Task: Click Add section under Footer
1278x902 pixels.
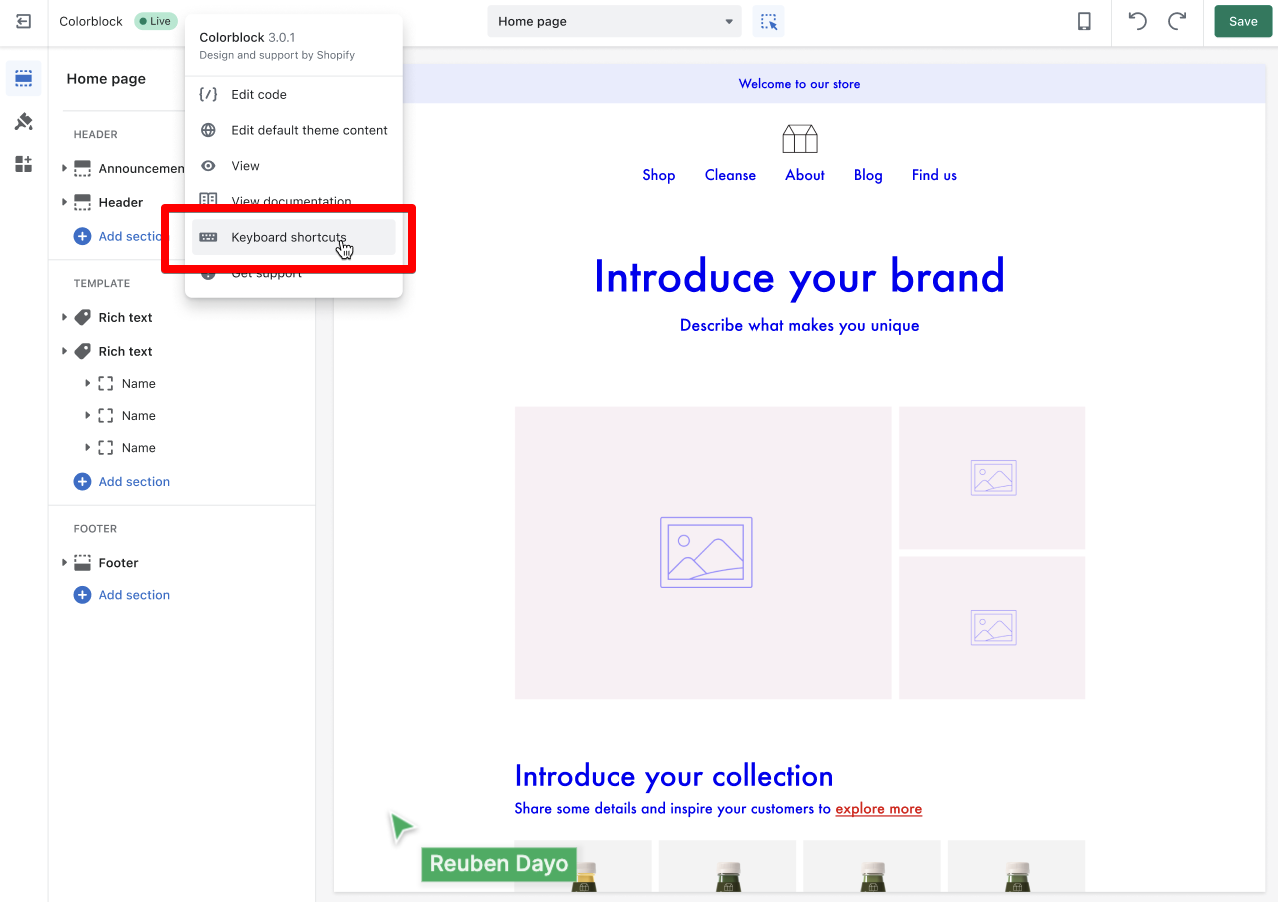Action: click(134, 595)
